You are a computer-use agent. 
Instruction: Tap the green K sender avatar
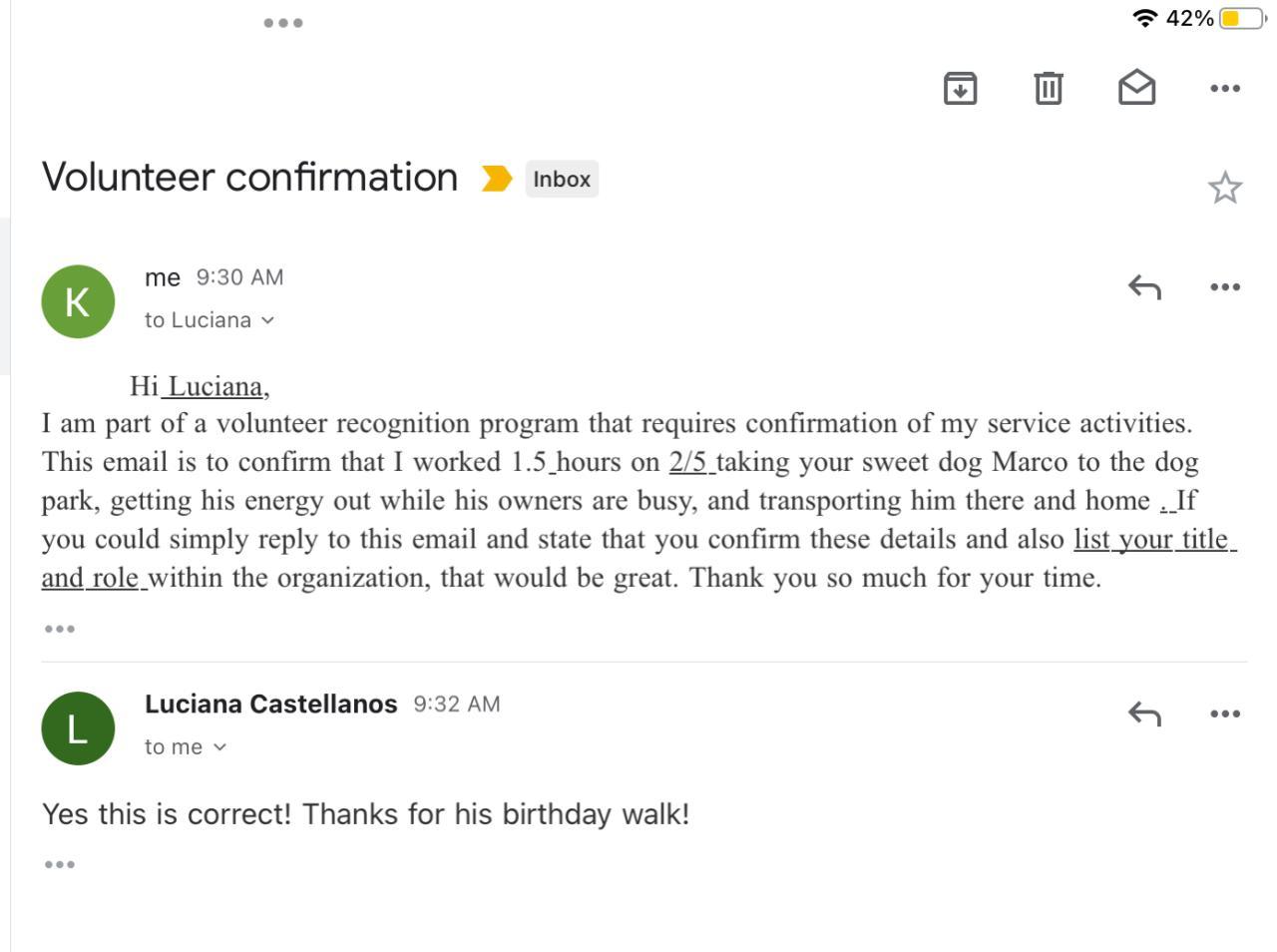tap(78, 301)
